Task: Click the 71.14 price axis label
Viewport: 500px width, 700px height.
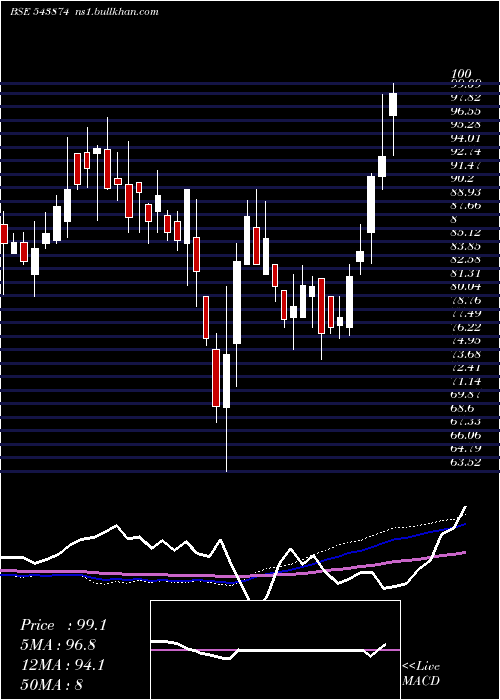Action: (x=465, y=381)
